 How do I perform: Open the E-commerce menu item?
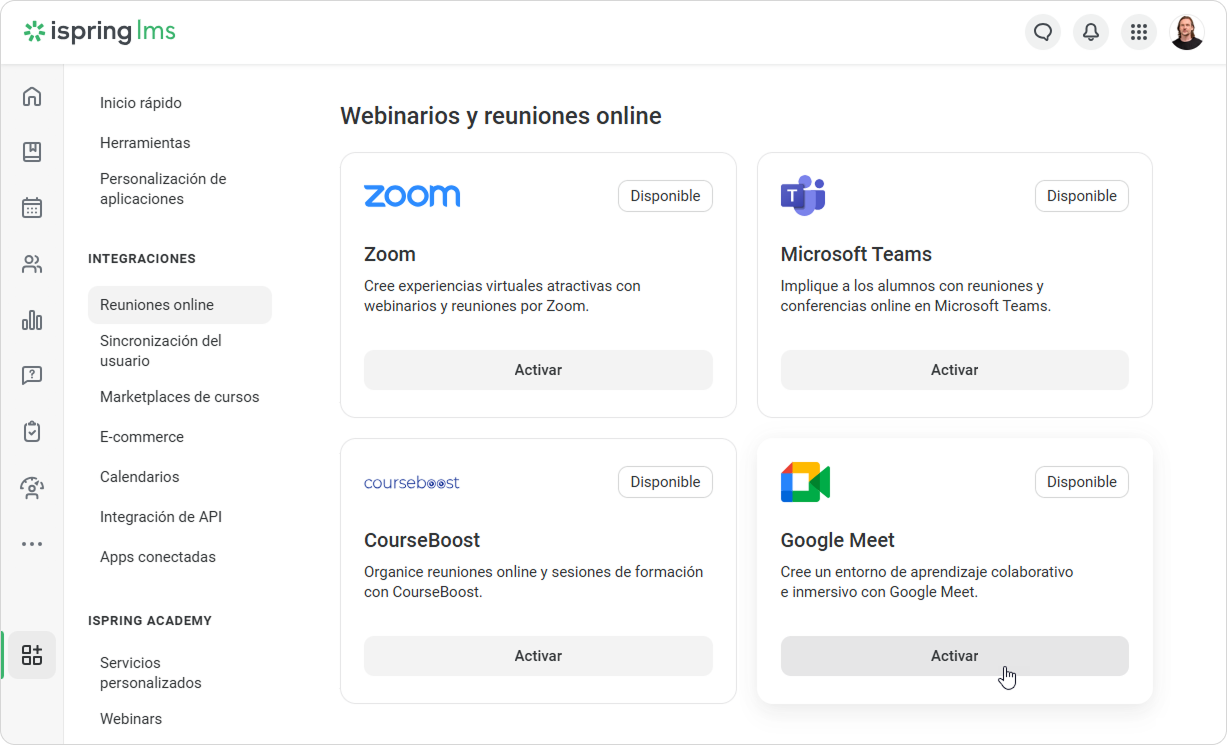pos(142,437)
